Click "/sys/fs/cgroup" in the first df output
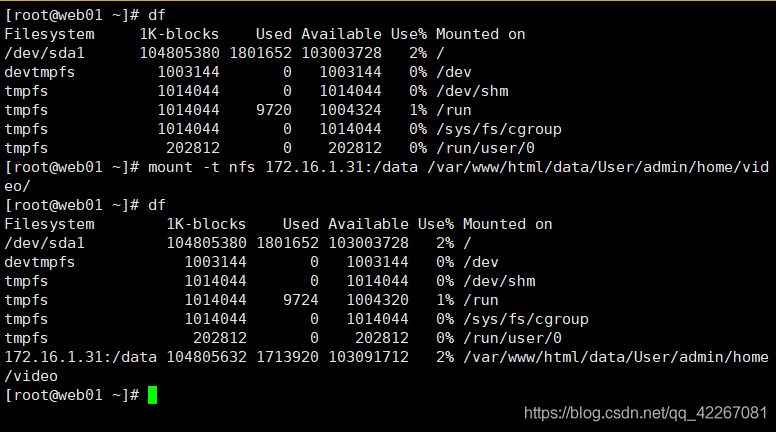 click(x=499, y=129)
